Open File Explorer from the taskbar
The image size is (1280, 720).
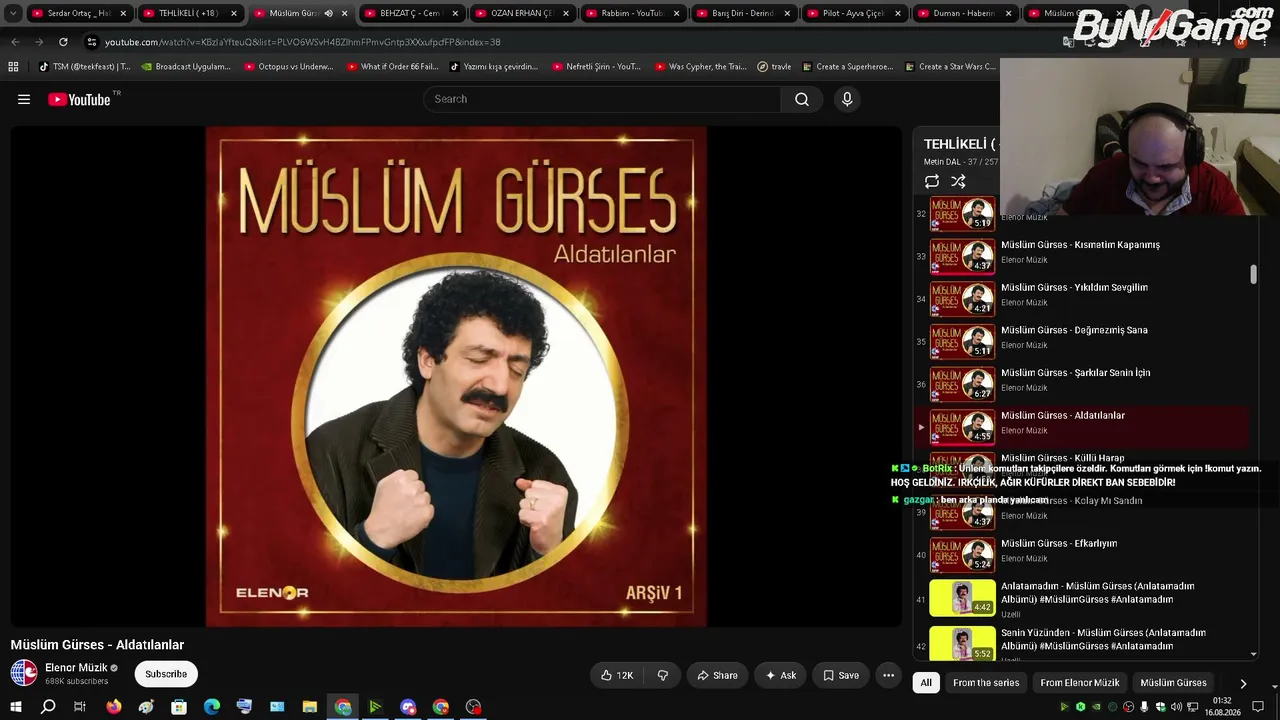310,707
